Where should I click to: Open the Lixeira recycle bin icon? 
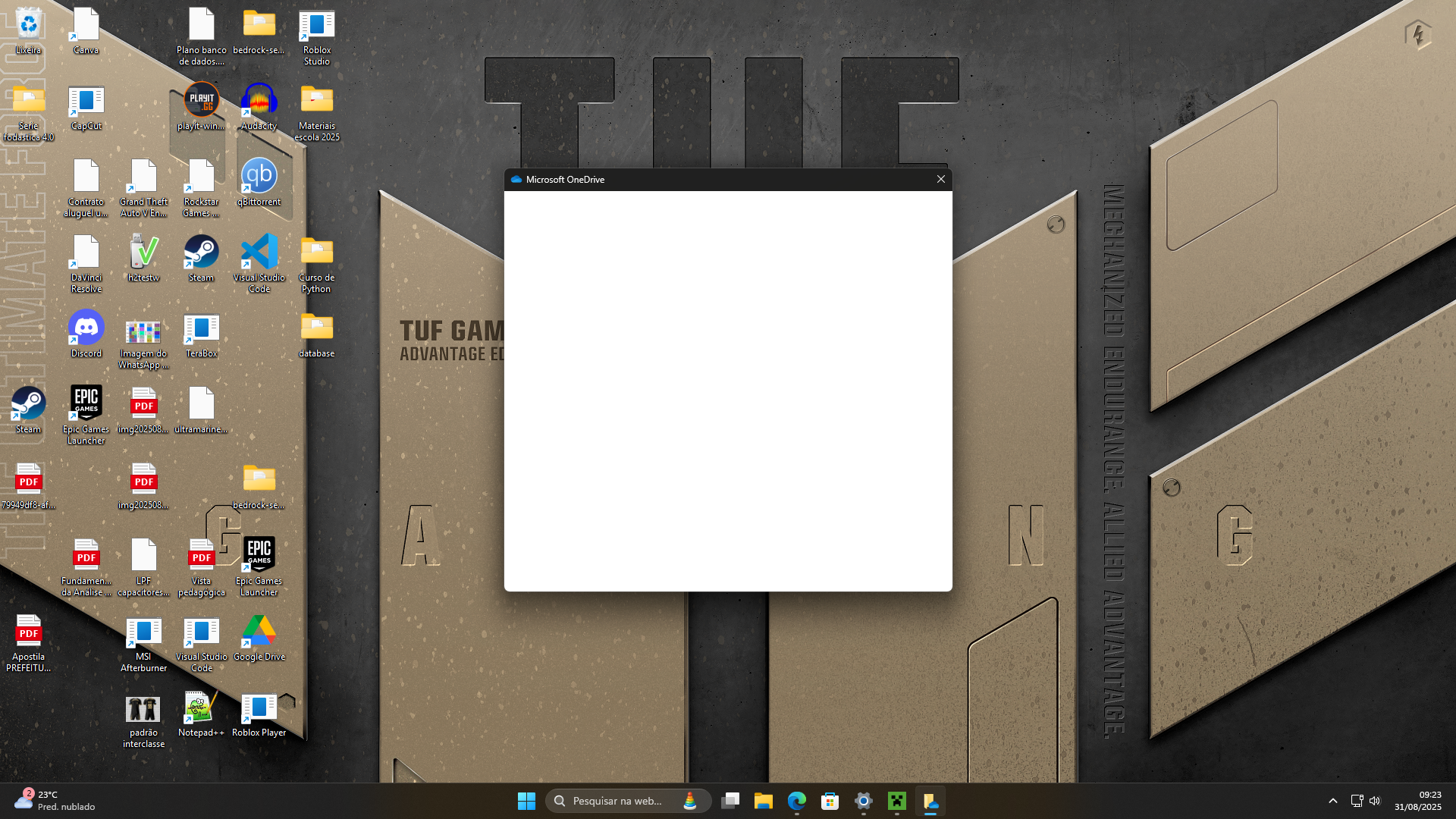click(x=28, y=32)
